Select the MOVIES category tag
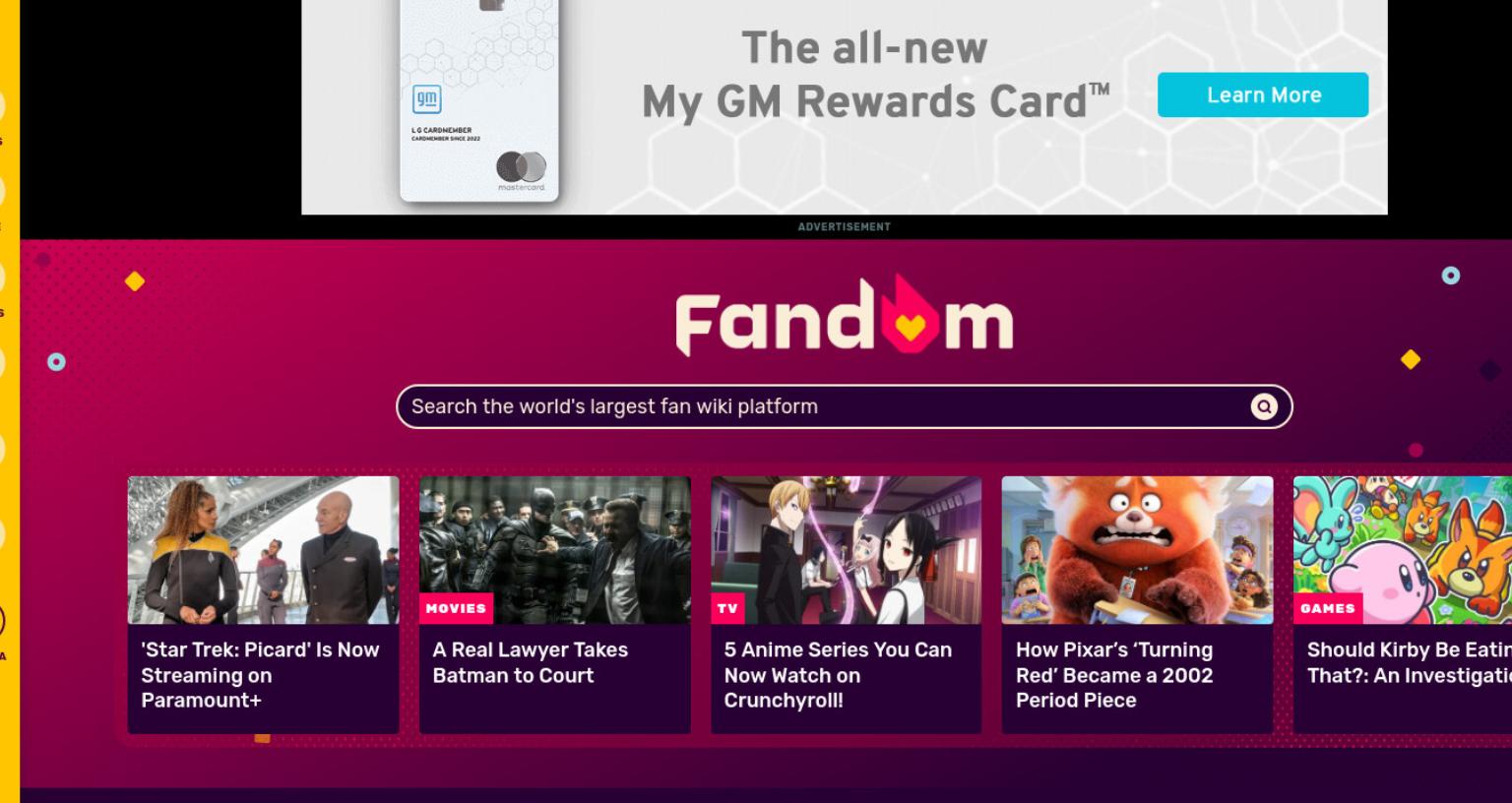 (x=456, y=608)
